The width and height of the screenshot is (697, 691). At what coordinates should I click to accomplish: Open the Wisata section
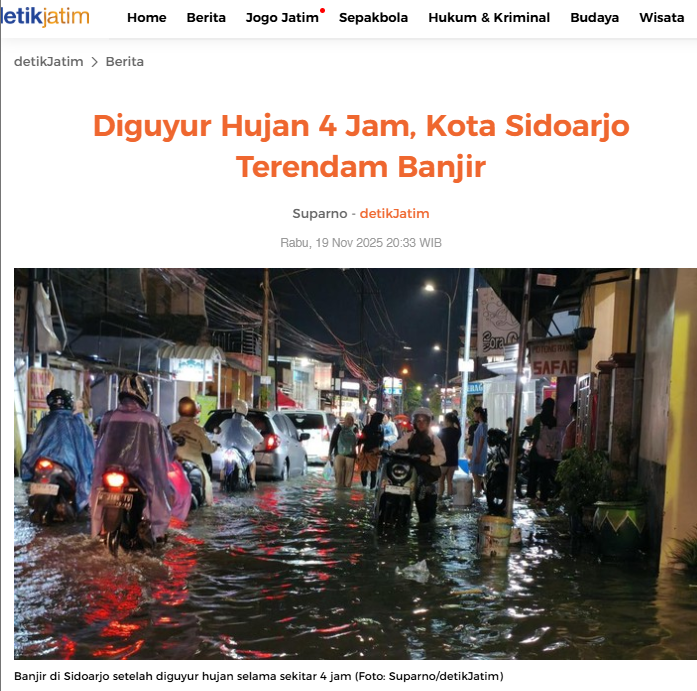[661, 17]
